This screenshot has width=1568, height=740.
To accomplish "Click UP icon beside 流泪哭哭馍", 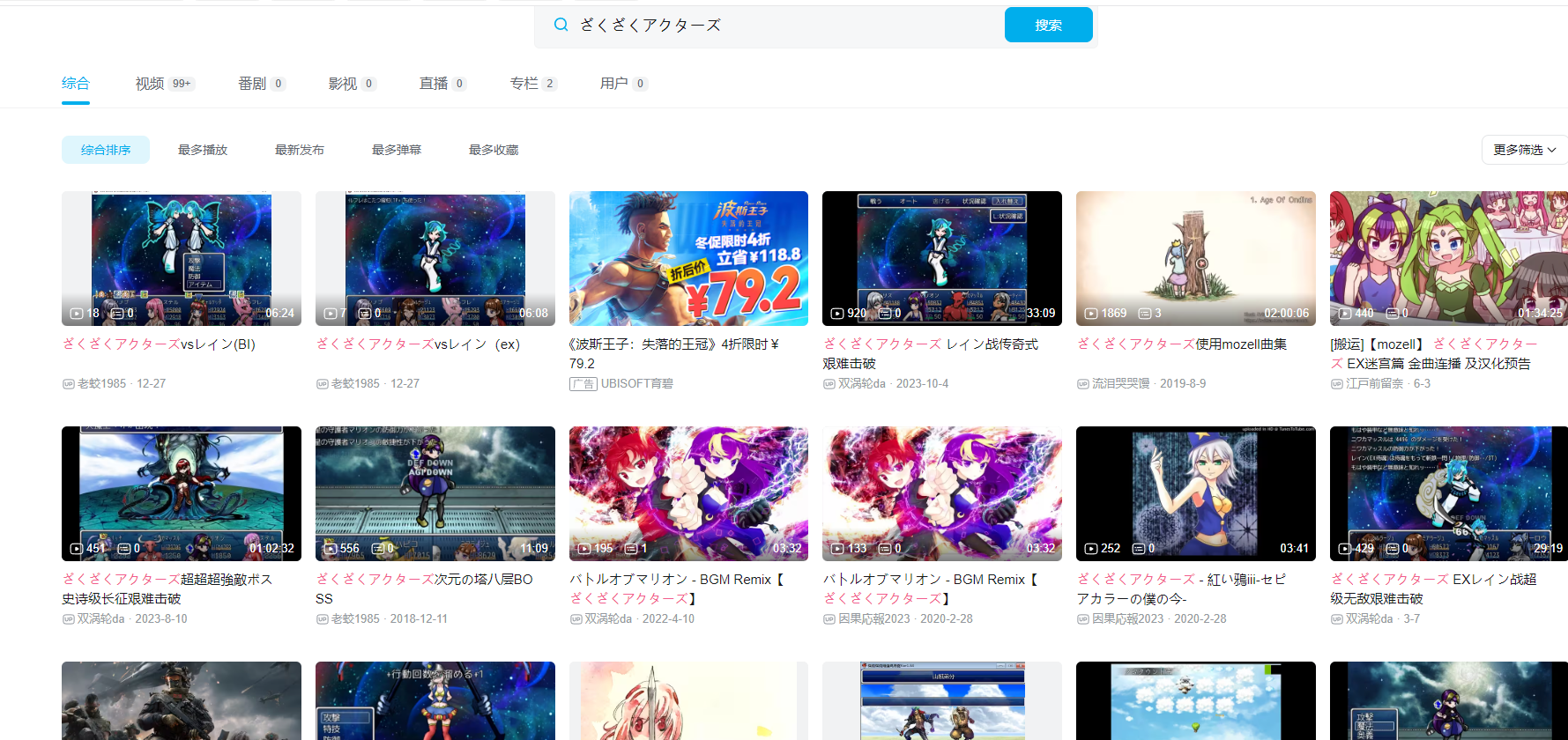I will (x=1082, y=384).
